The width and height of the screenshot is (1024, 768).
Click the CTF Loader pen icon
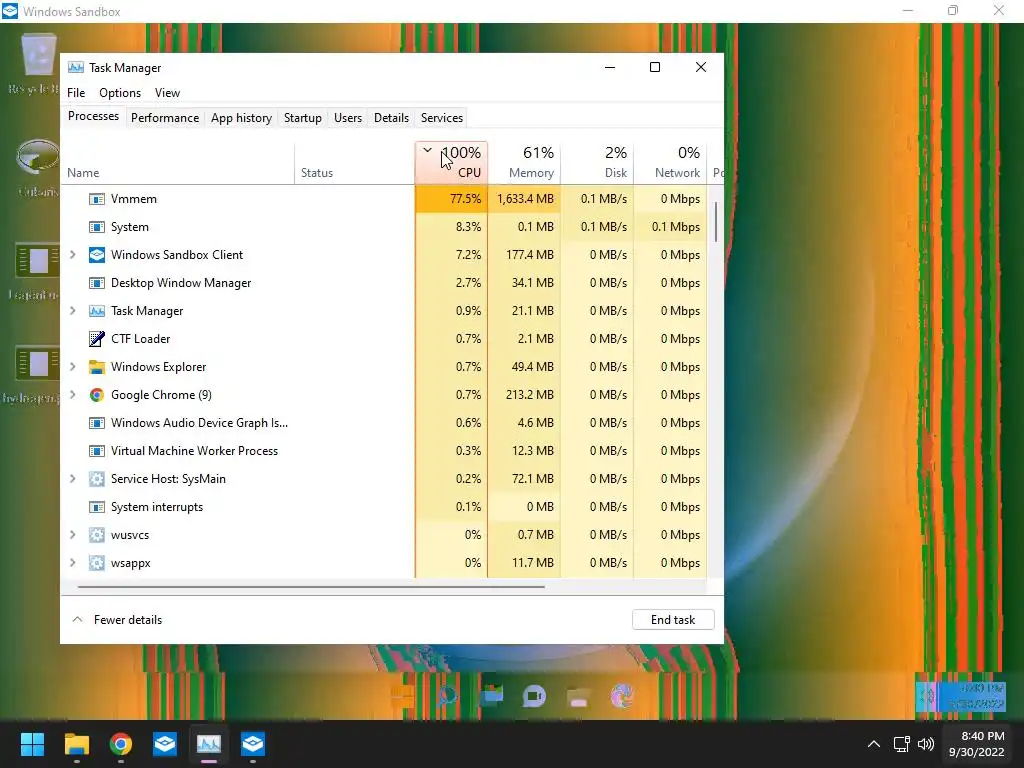click(97, 339)
